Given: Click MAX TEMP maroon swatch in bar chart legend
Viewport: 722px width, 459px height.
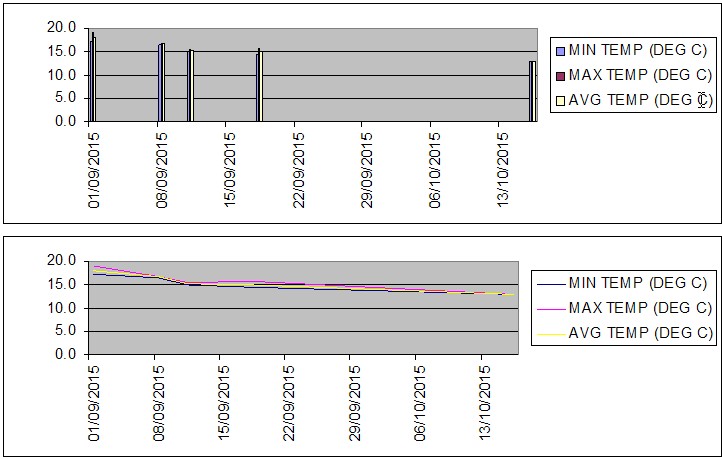Looking at the screenshot, I should pyautogui.click(x=560, y=75).
